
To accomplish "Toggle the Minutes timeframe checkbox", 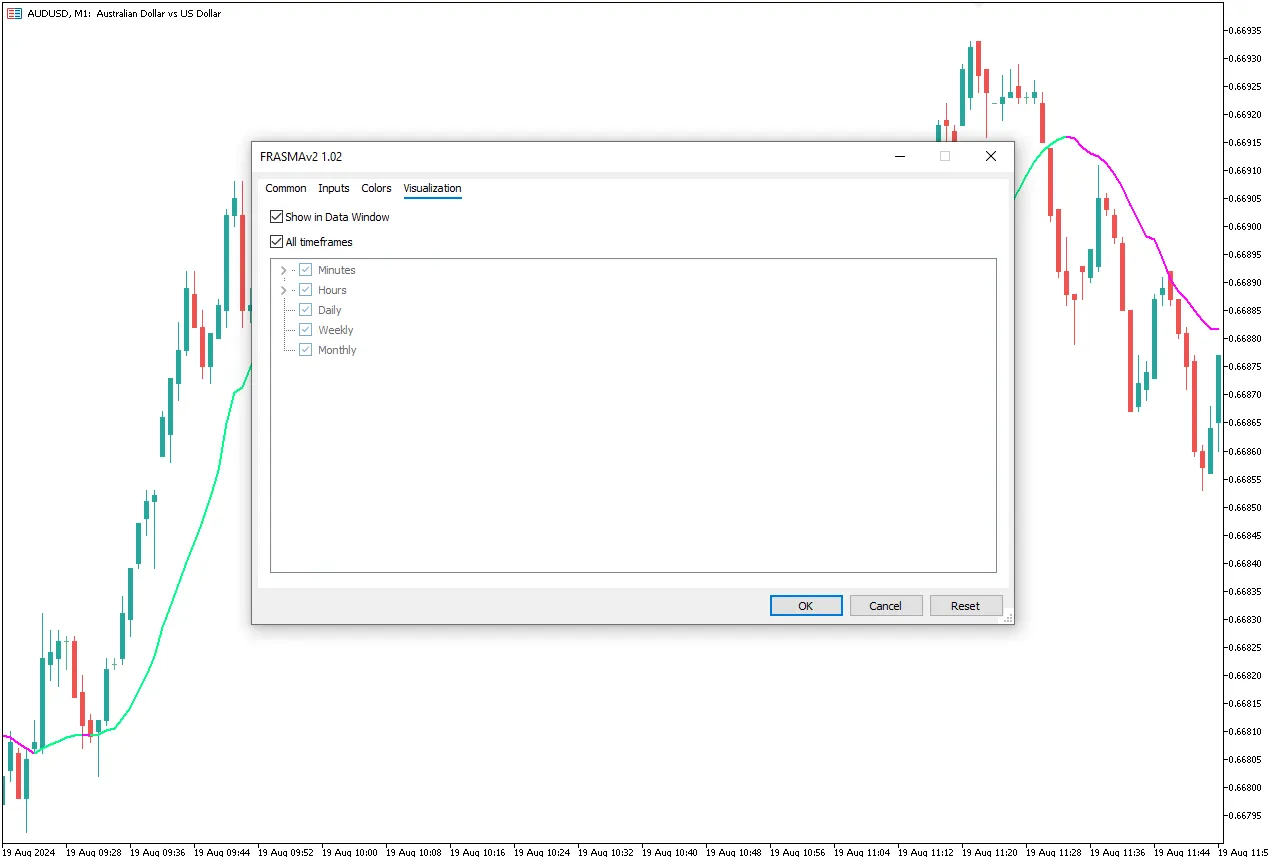I will [306, 270].
